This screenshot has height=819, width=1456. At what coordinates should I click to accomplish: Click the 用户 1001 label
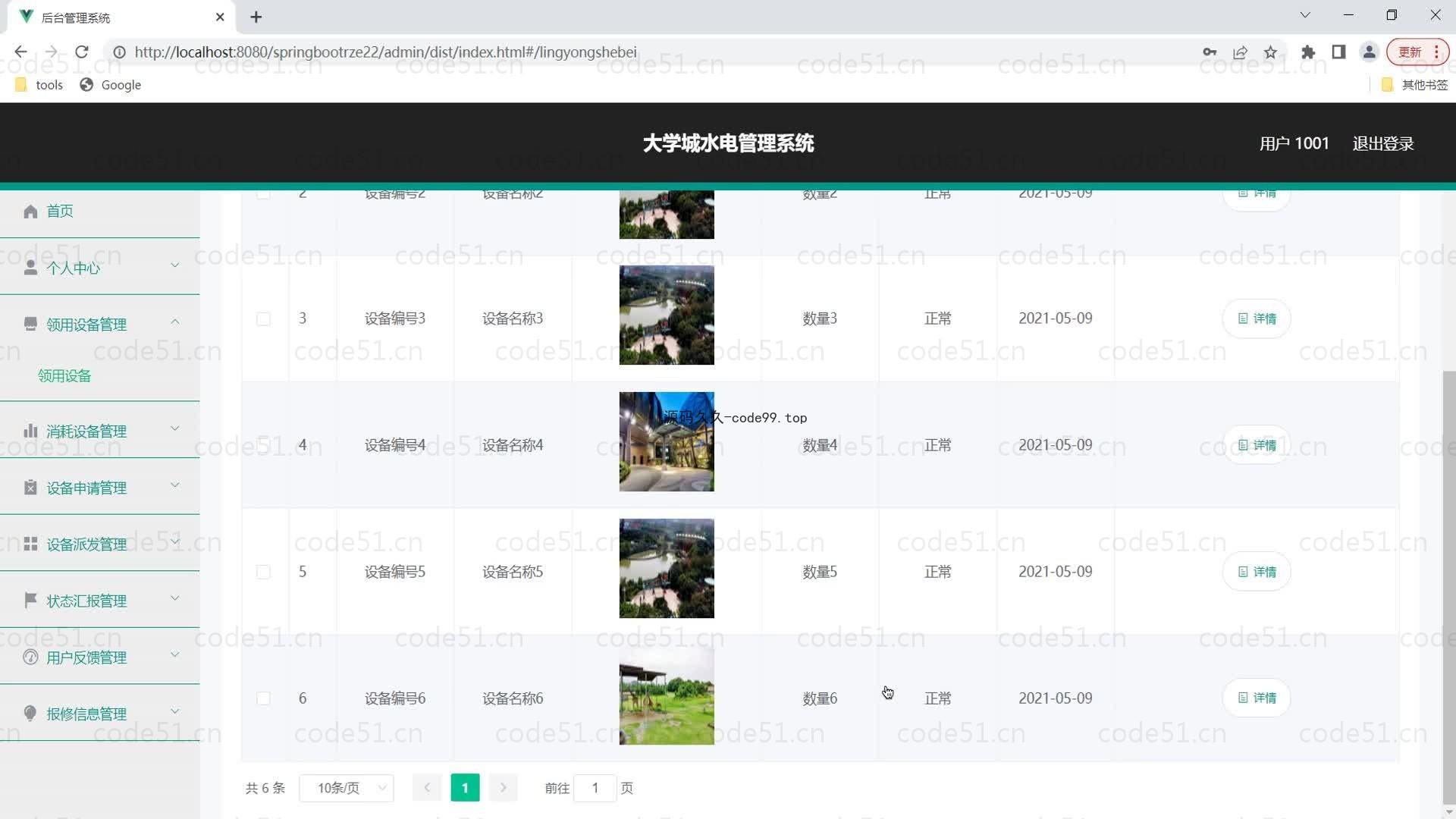1294,144
